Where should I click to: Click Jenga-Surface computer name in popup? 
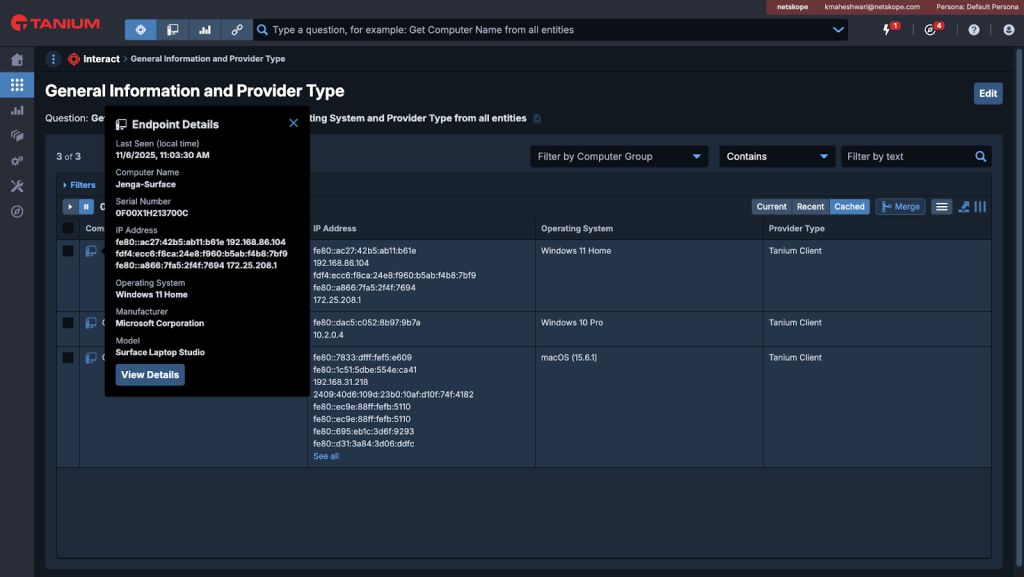[146, 185]
